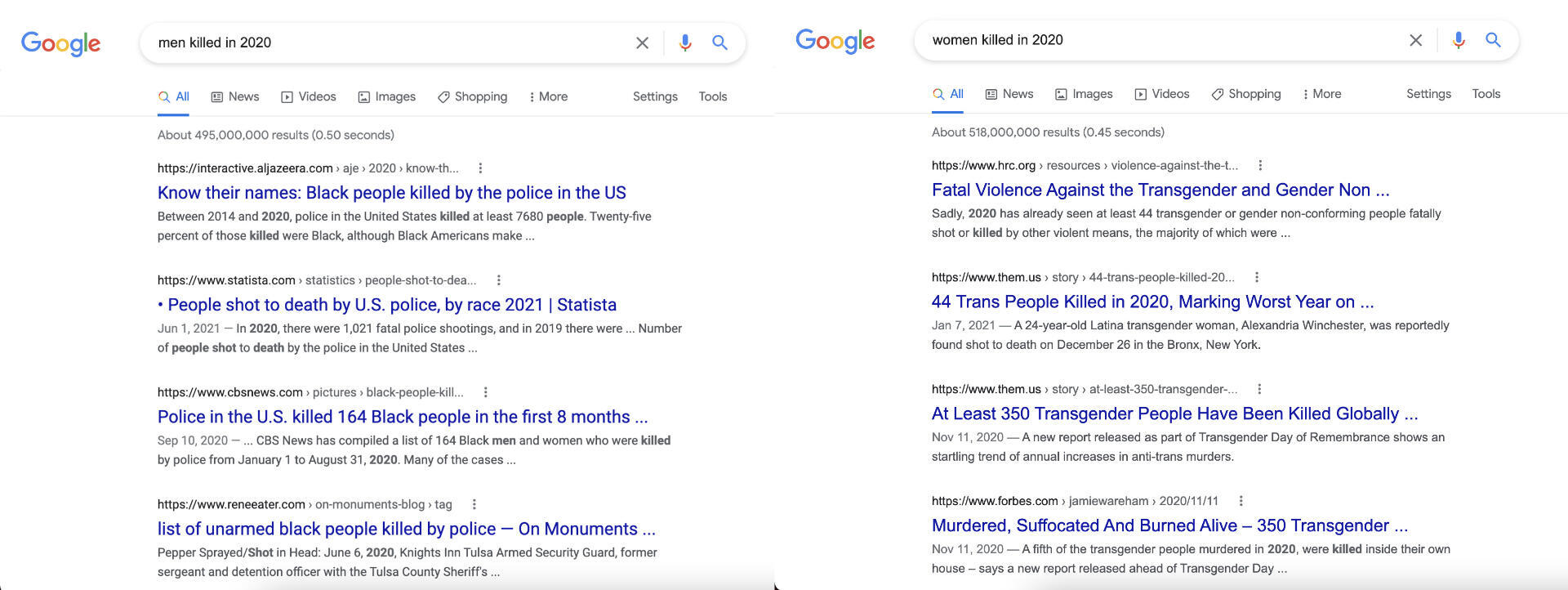Open three-dot options for the forbes.com result
The image size is (1568, 590).
point(1241,501)
